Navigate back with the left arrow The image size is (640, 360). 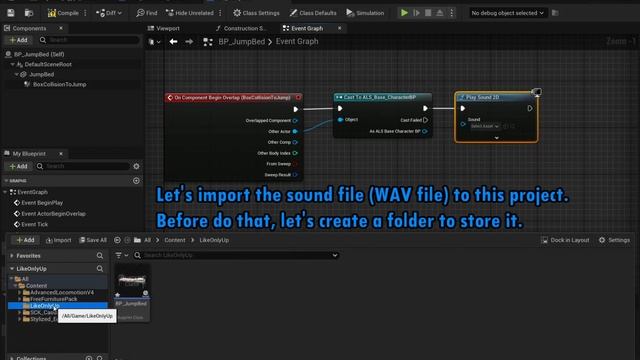click(x=173, y=42)
